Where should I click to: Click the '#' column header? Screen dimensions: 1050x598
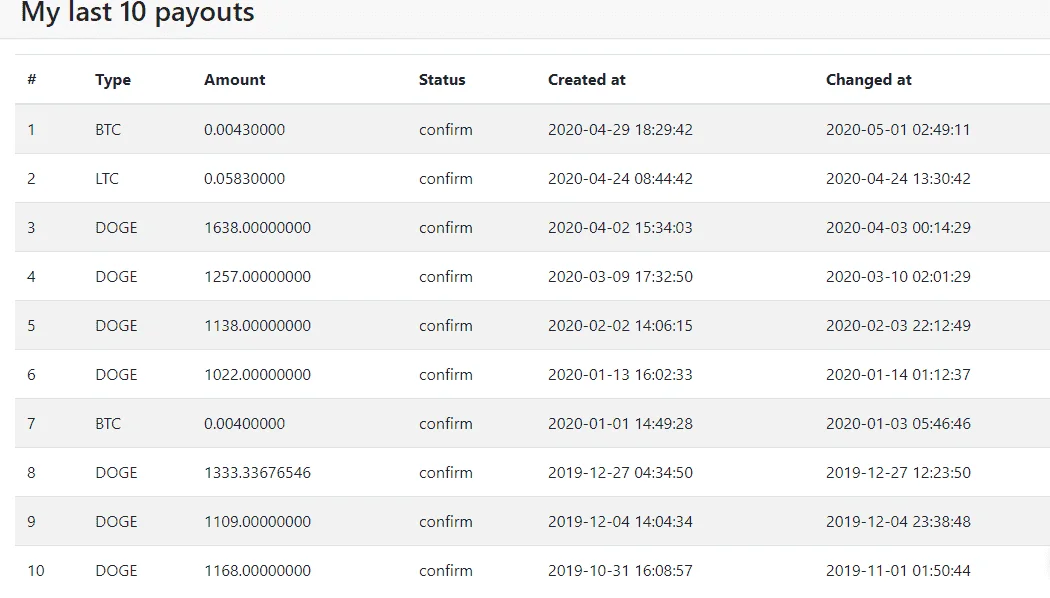[31, 80]
